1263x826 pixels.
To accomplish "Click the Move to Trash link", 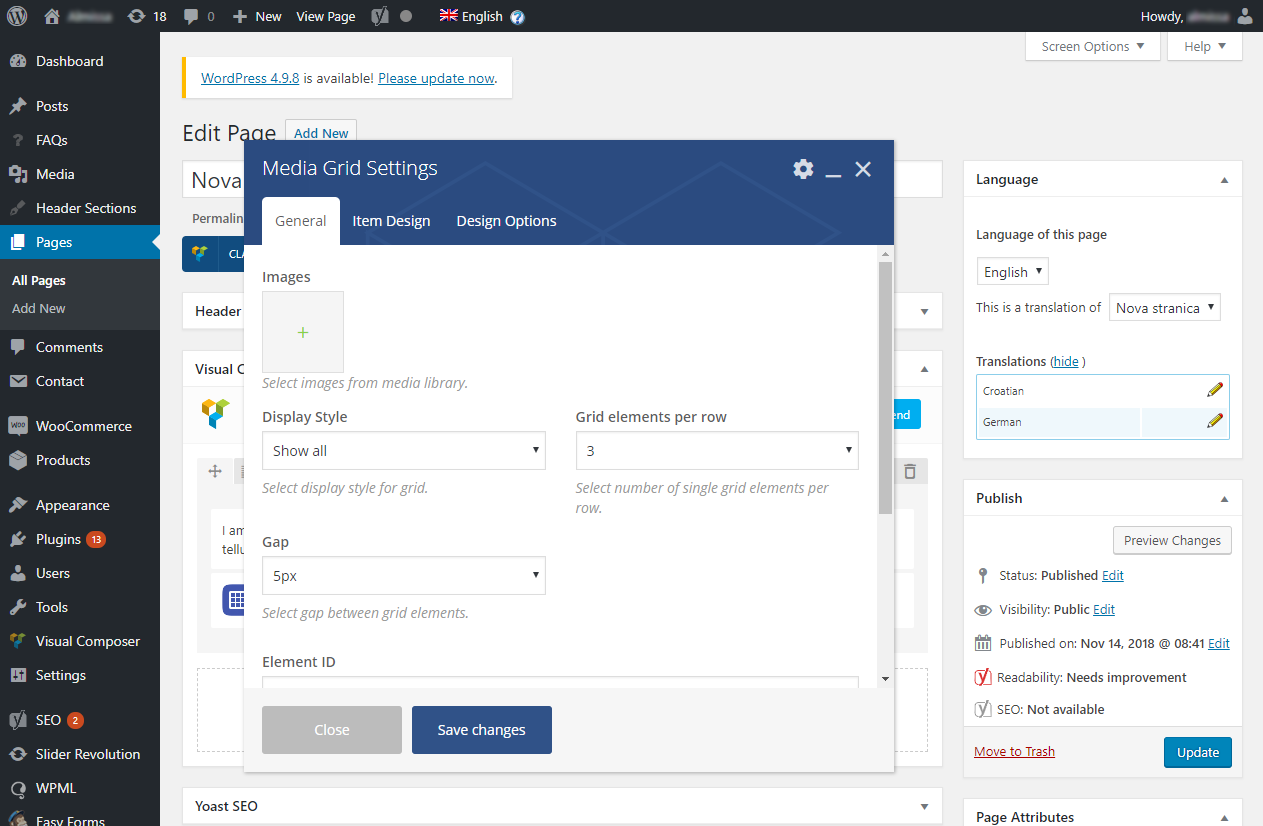I will [1014, 751].
